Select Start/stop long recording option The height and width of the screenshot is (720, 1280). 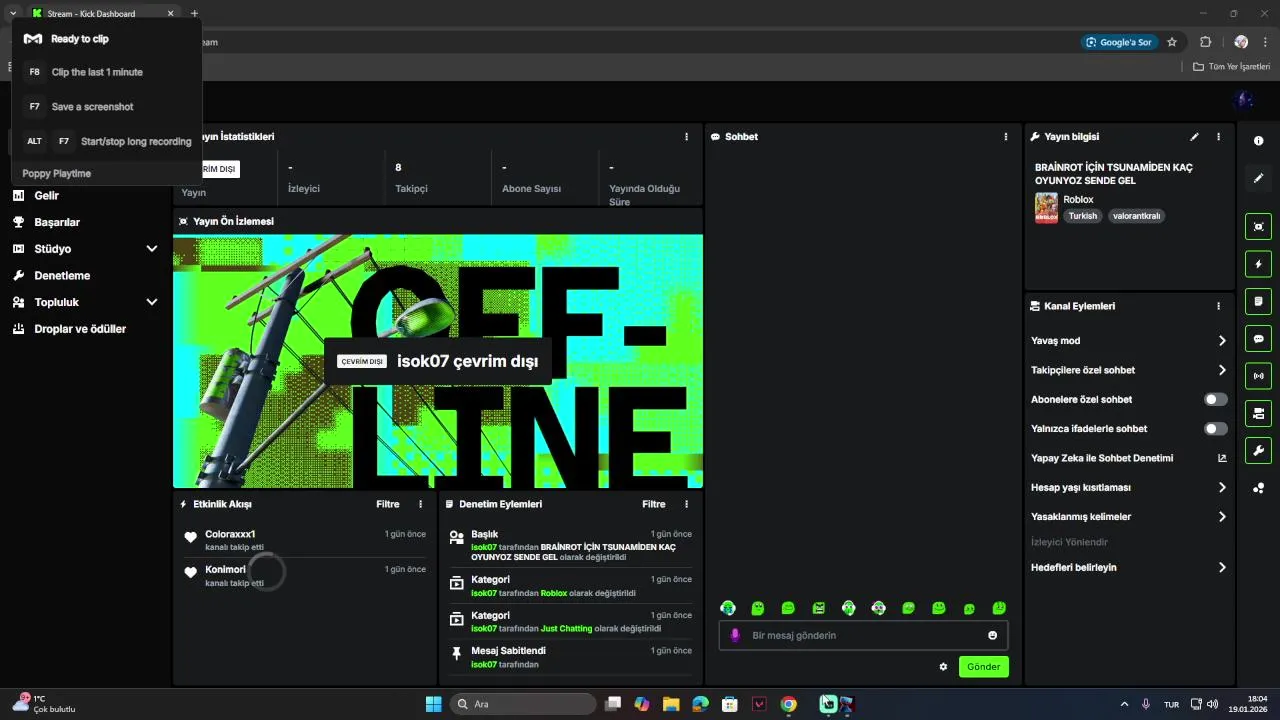pos(136,141)
